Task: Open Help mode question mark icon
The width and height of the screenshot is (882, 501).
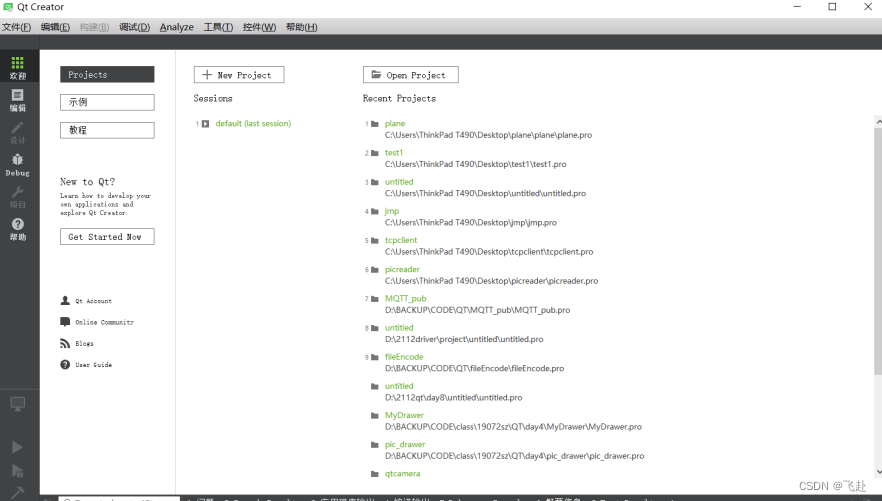Action: click(17, 229)
